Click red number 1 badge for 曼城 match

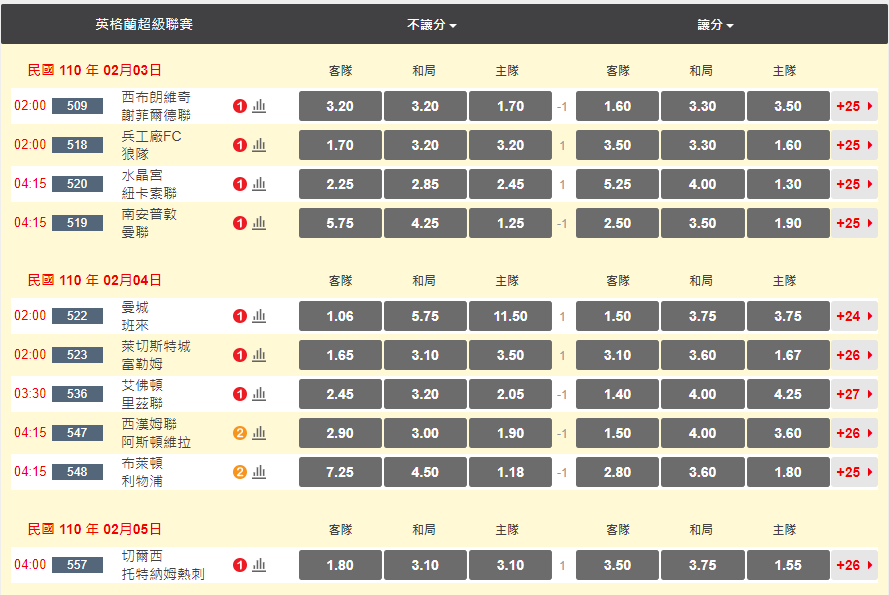click(x=240, y=316)
